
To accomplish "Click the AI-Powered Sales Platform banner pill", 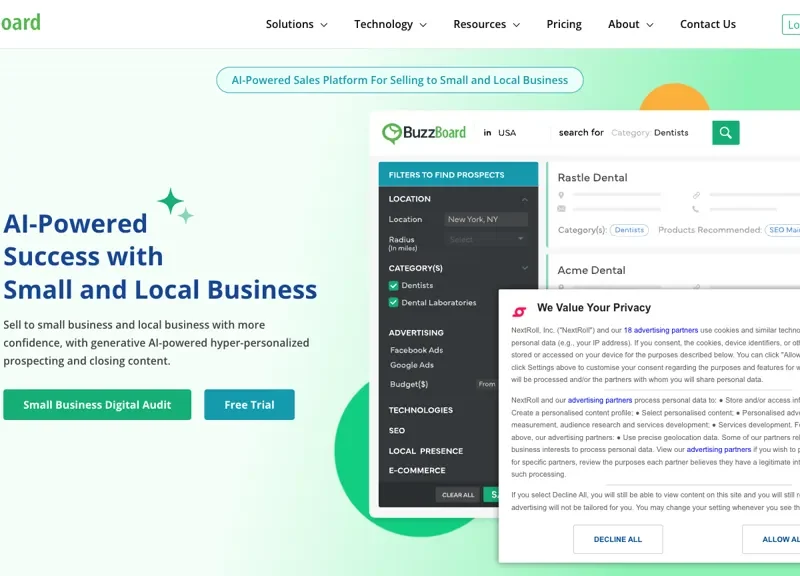I will pos(399,80).
